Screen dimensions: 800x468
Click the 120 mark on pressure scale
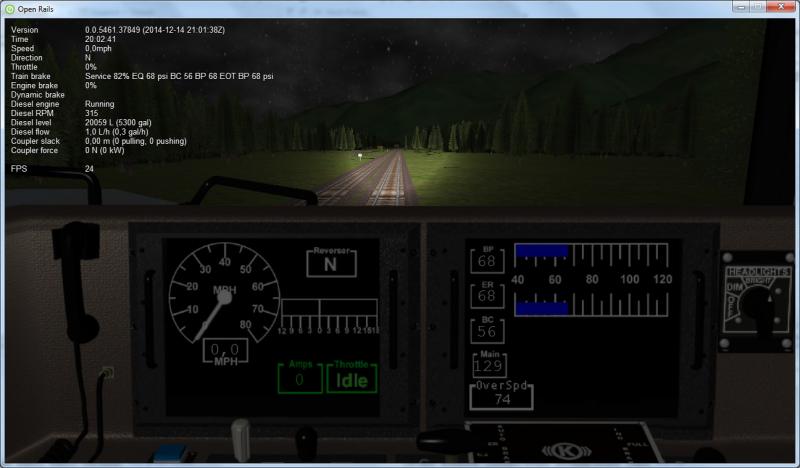[662, 279]
